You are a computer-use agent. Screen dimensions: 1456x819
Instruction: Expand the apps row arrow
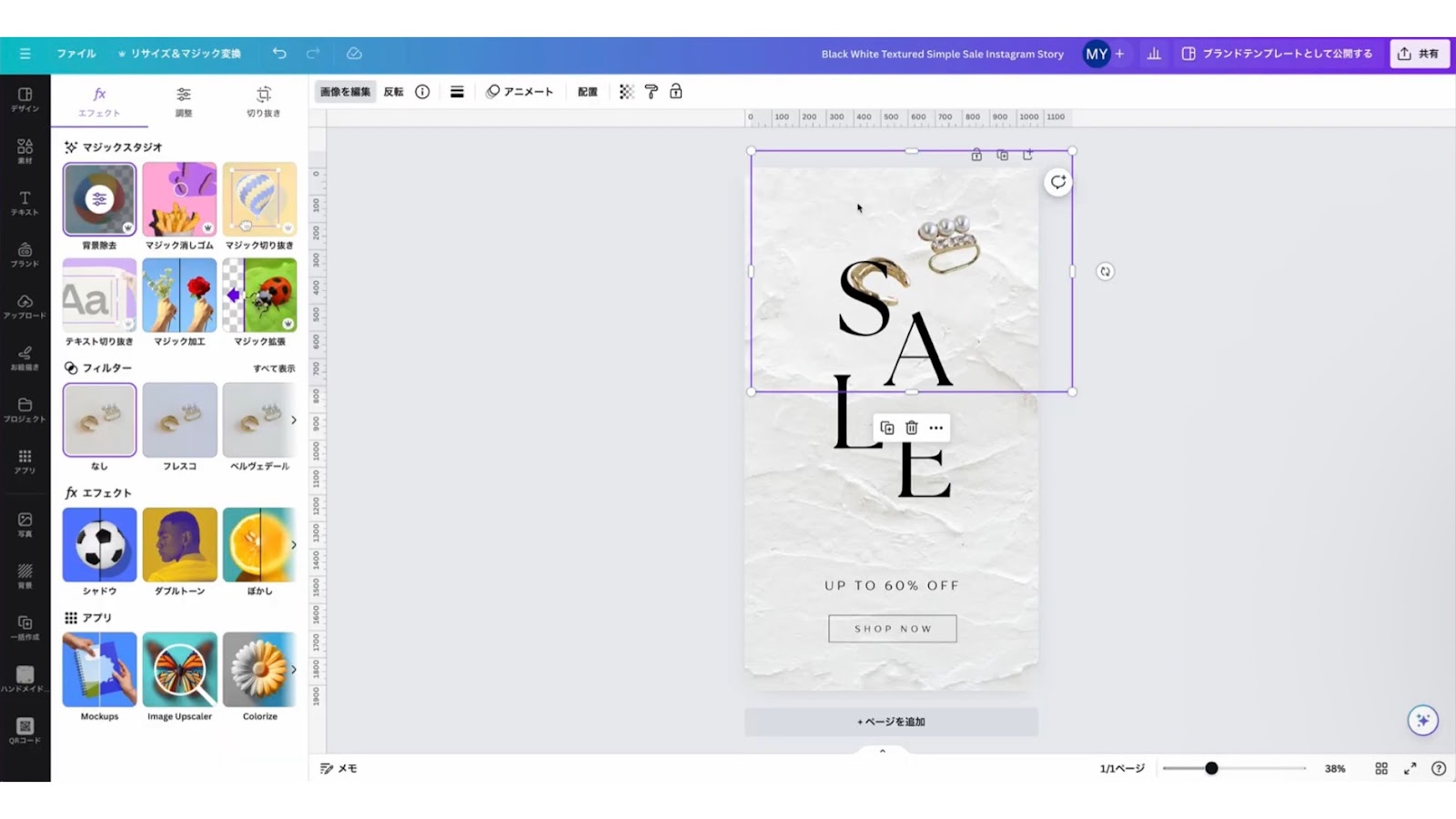pyautogui.click(x=293, y=669)
